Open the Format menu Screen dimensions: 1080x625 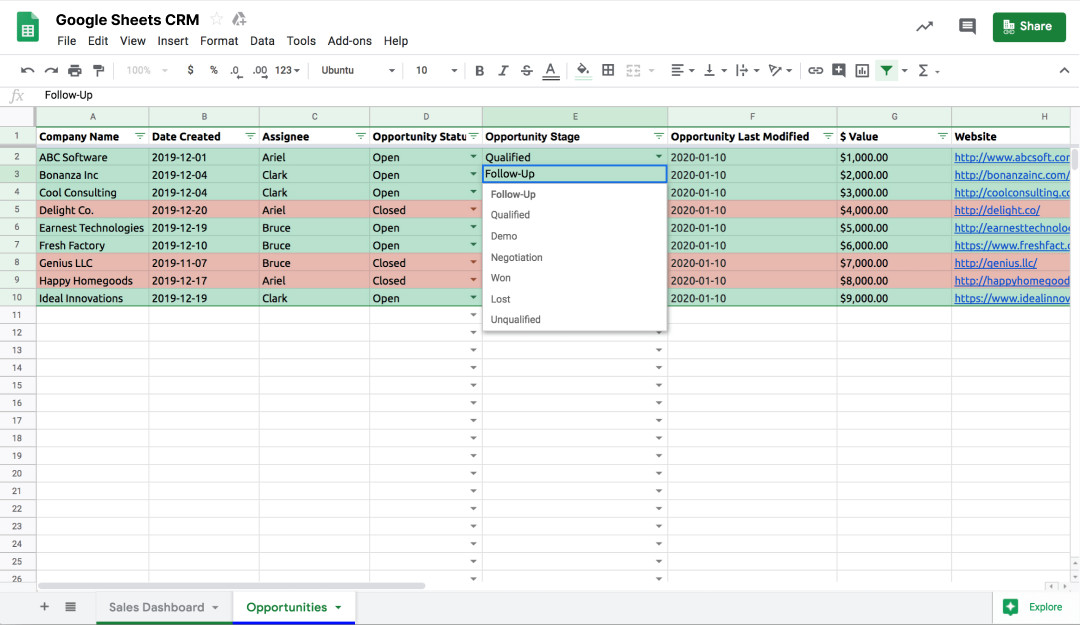click(x=219, y=41)
